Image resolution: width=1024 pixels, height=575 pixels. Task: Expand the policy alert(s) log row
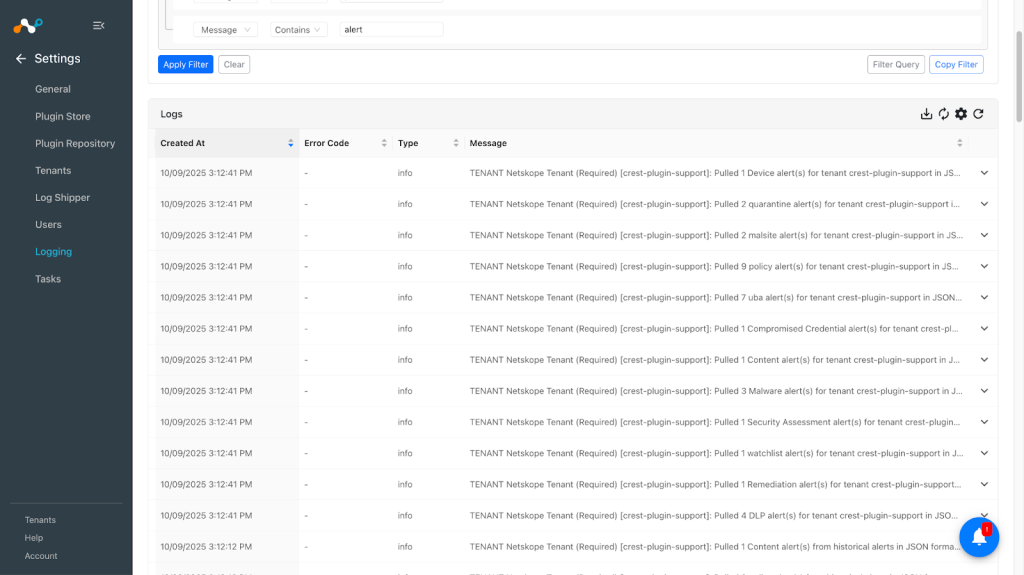[984, 267]
